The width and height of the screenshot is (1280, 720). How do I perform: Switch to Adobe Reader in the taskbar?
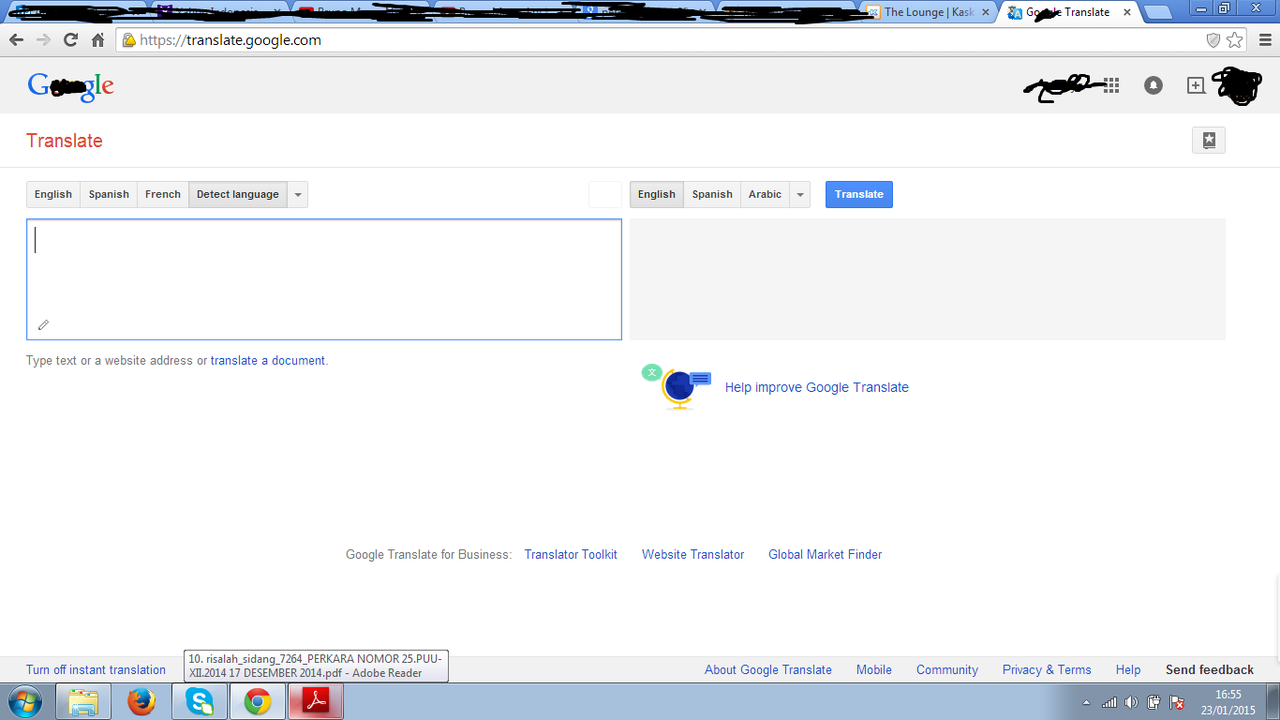tap(316, 703)
